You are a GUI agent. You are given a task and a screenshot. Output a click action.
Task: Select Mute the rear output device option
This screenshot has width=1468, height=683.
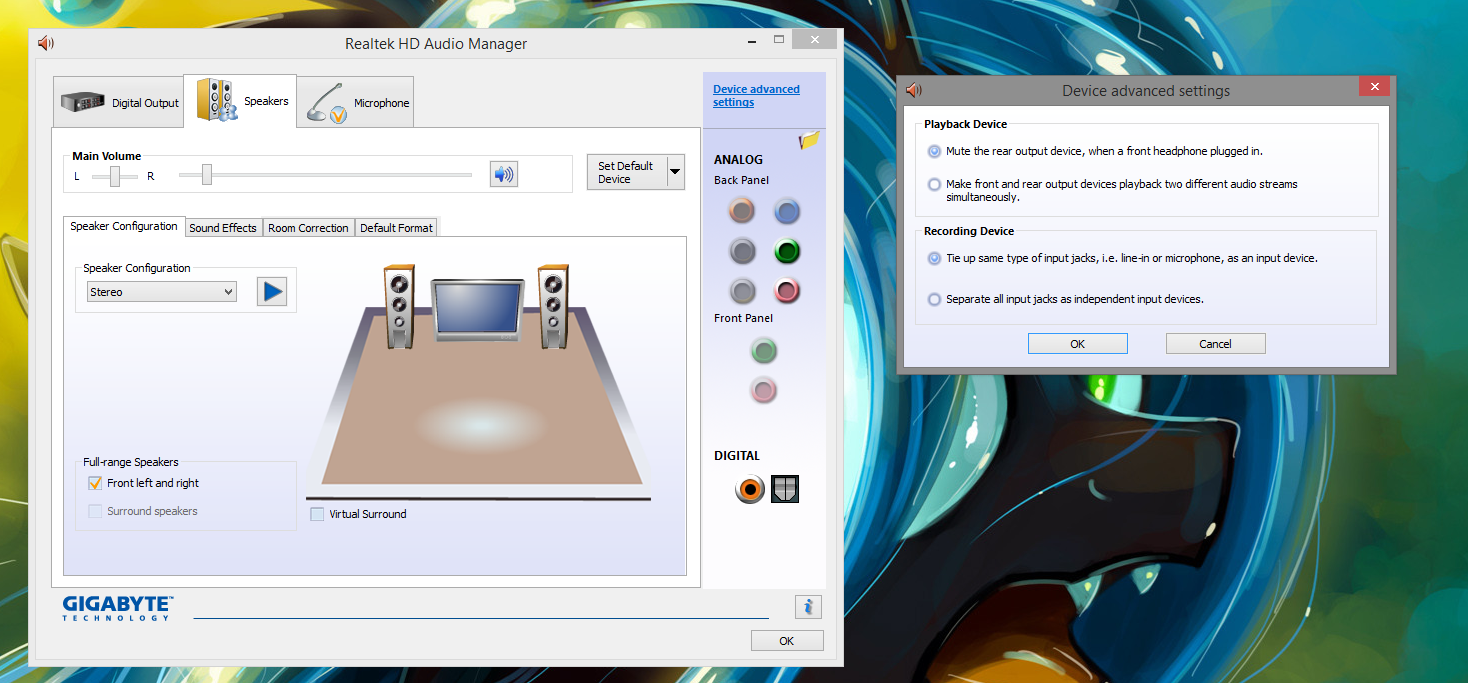934,151
